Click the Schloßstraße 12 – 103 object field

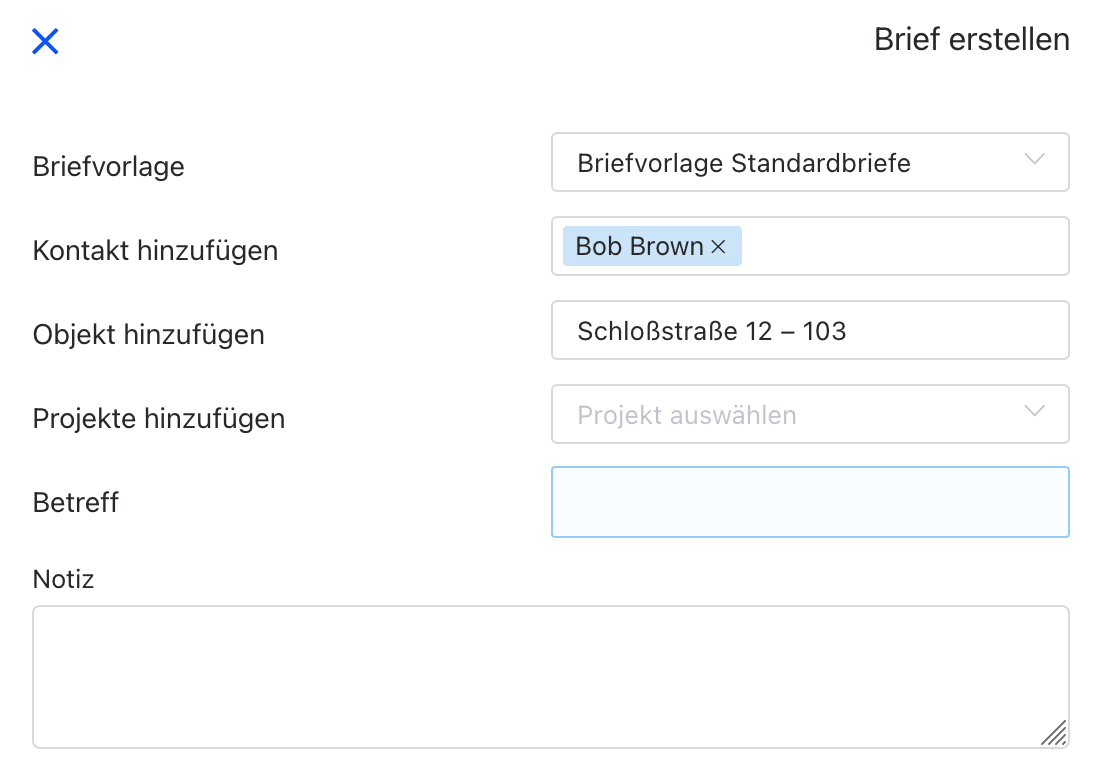(x=711, y=331)
